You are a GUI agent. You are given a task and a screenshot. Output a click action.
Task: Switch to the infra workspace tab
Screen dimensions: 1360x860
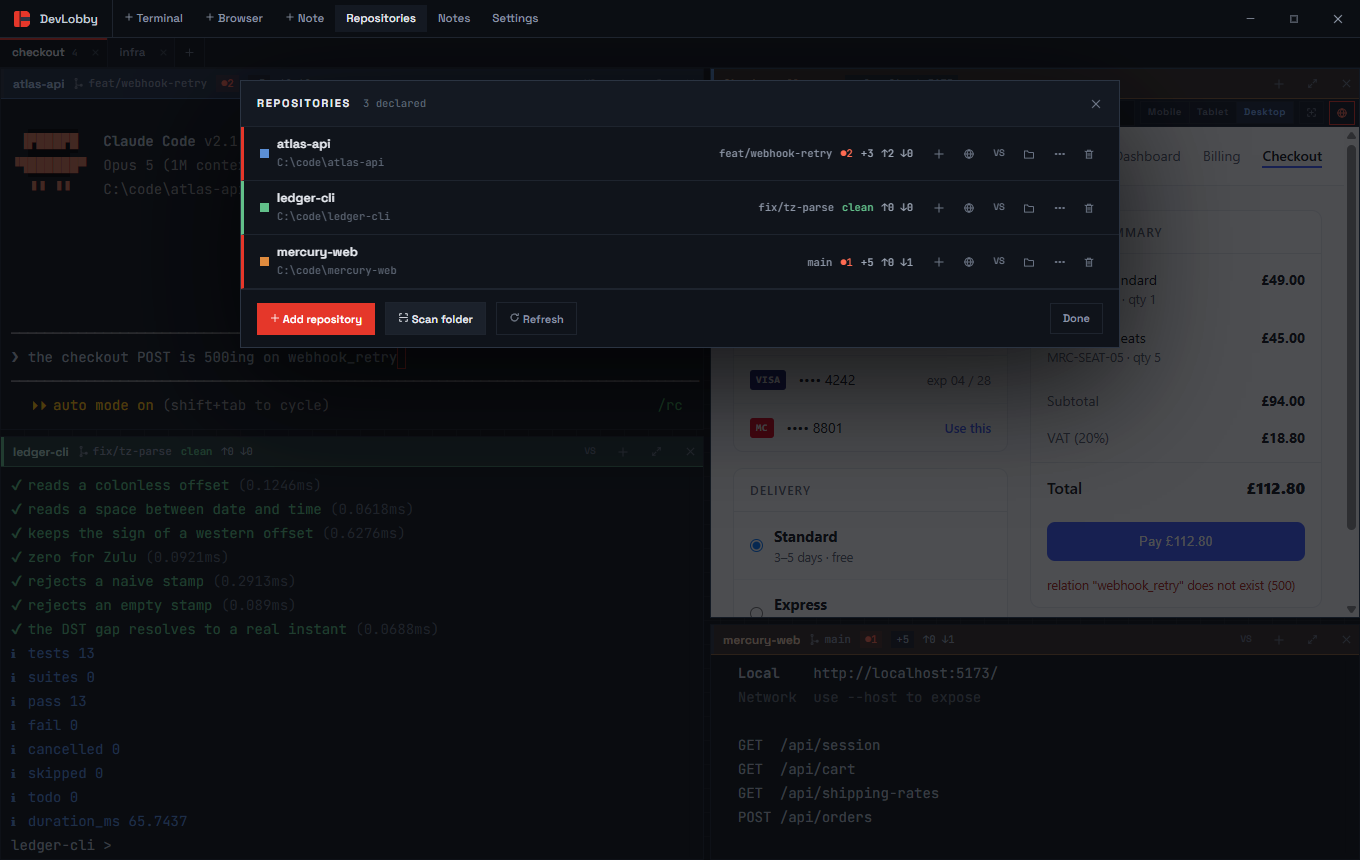coord(132,52)
